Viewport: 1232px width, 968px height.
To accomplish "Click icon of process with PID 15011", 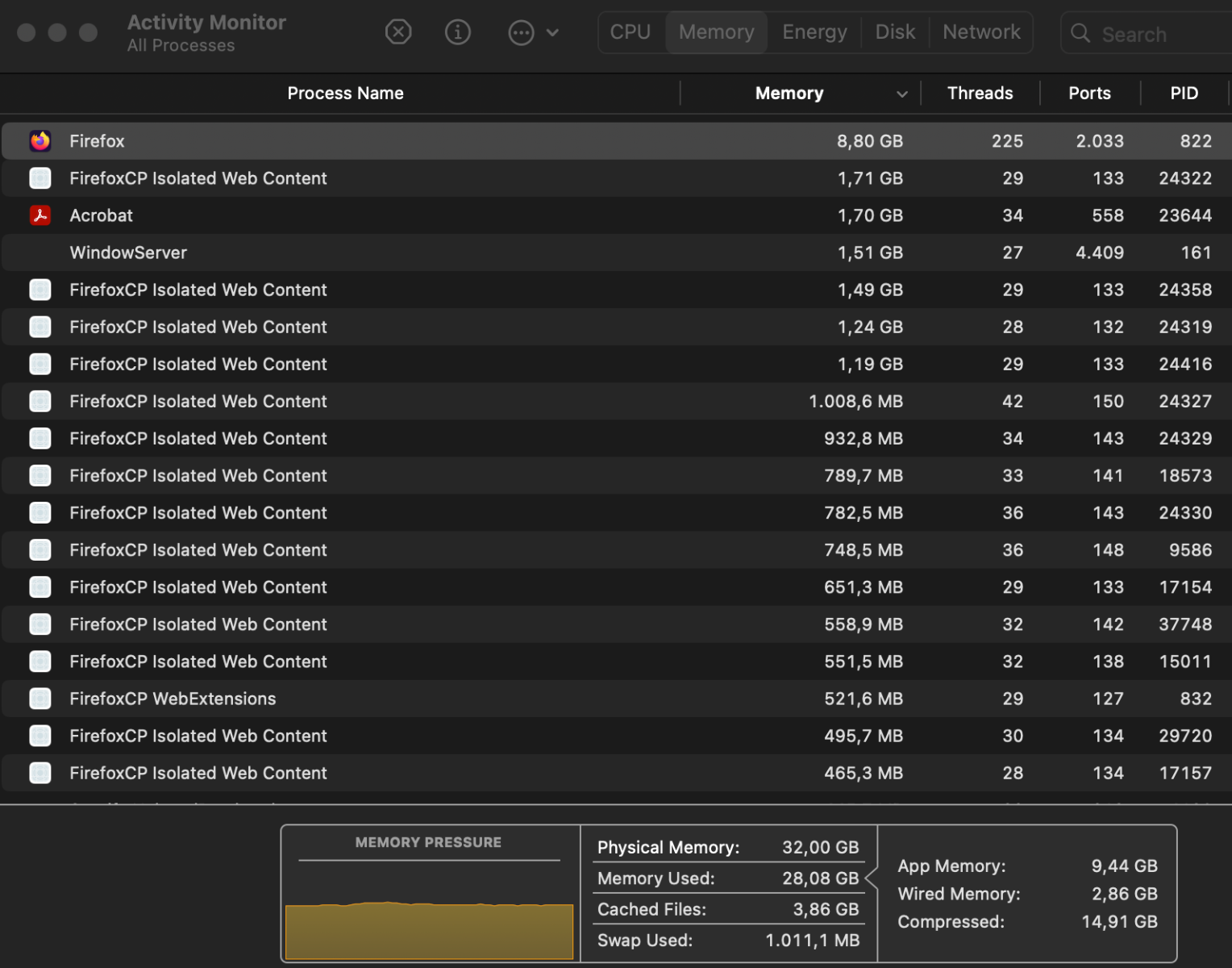I will [x=40, y=661].
